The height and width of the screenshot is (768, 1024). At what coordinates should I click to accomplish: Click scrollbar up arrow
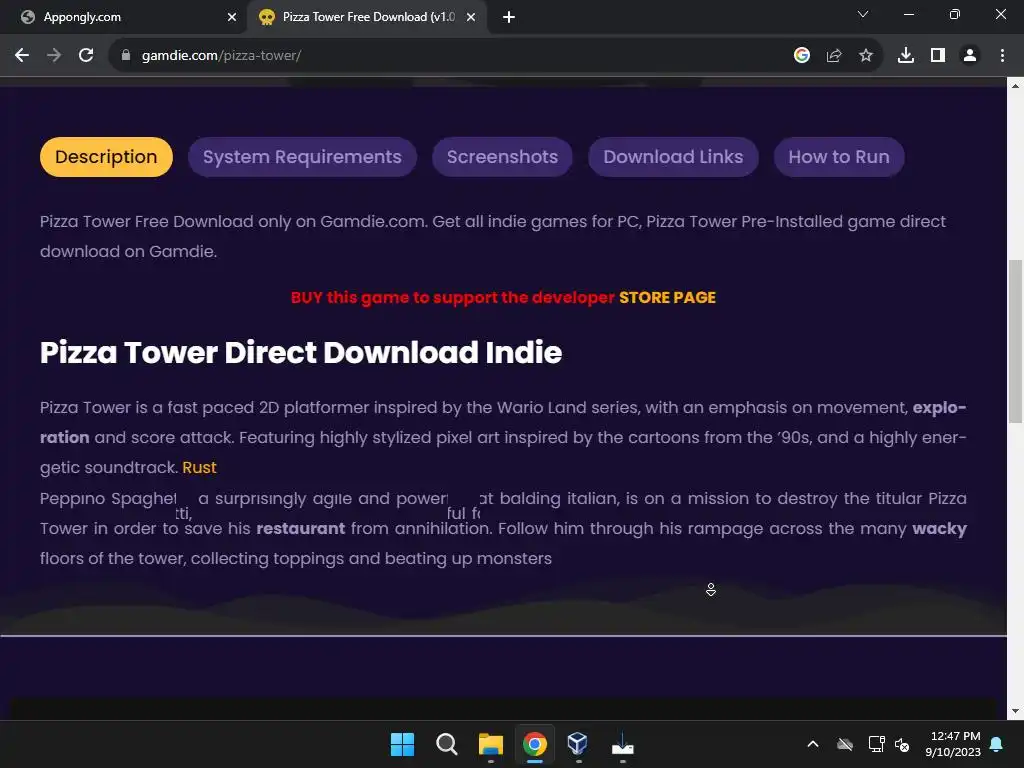click(x=1015, y=86)
